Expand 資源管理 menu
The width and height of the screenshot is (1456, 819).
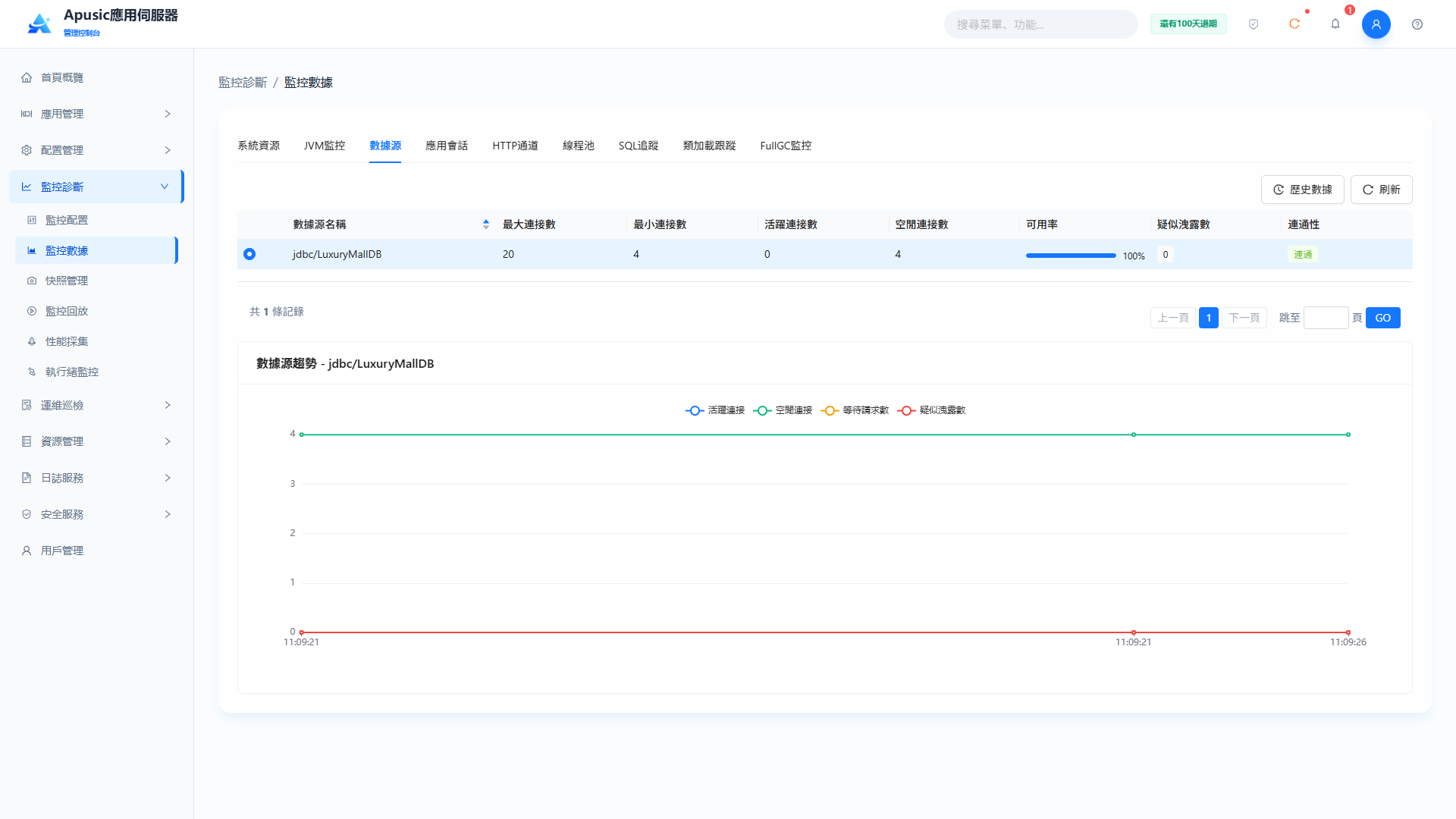tap(97, 441)
